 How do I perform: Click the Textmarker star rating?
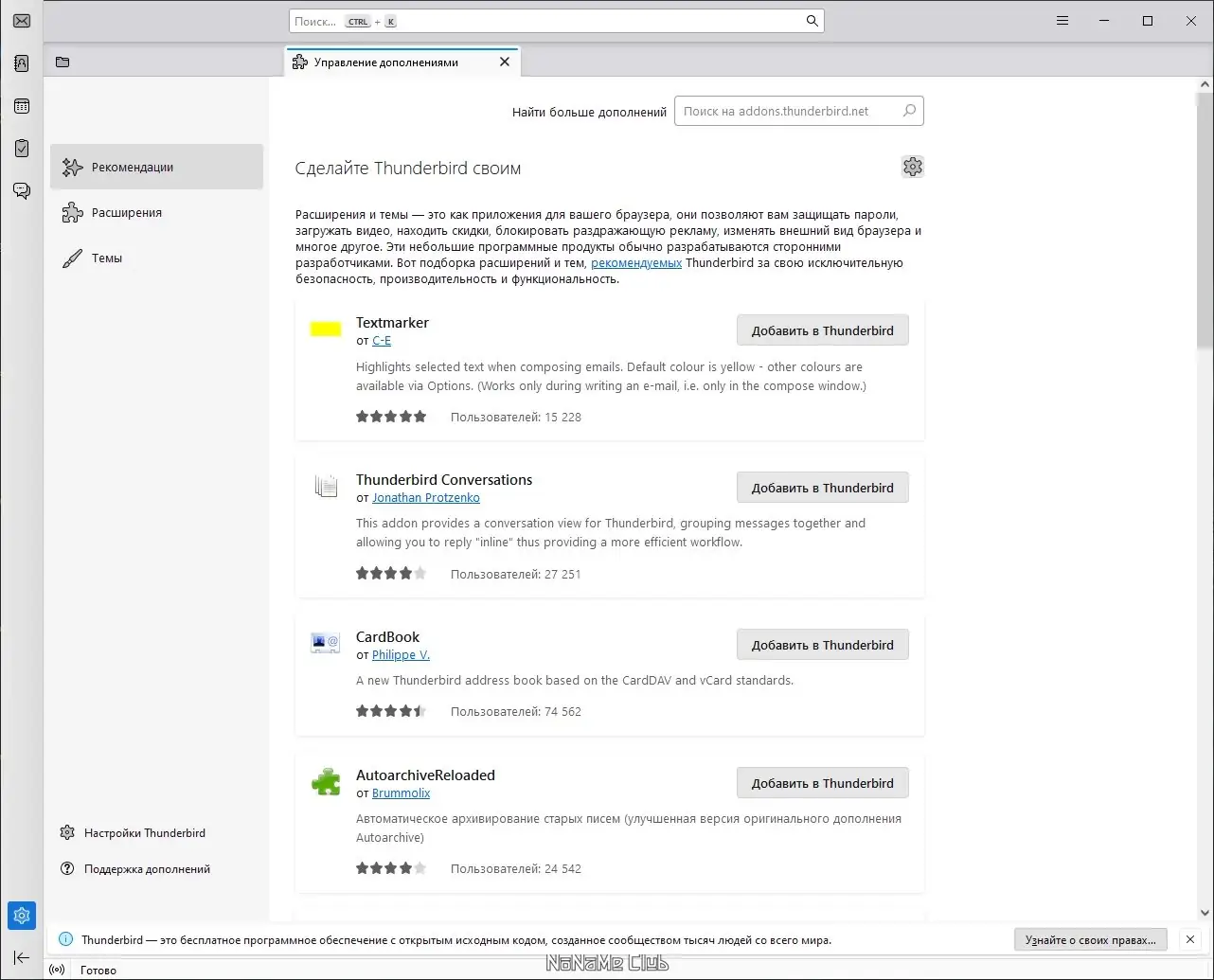(x=391, y=417)
